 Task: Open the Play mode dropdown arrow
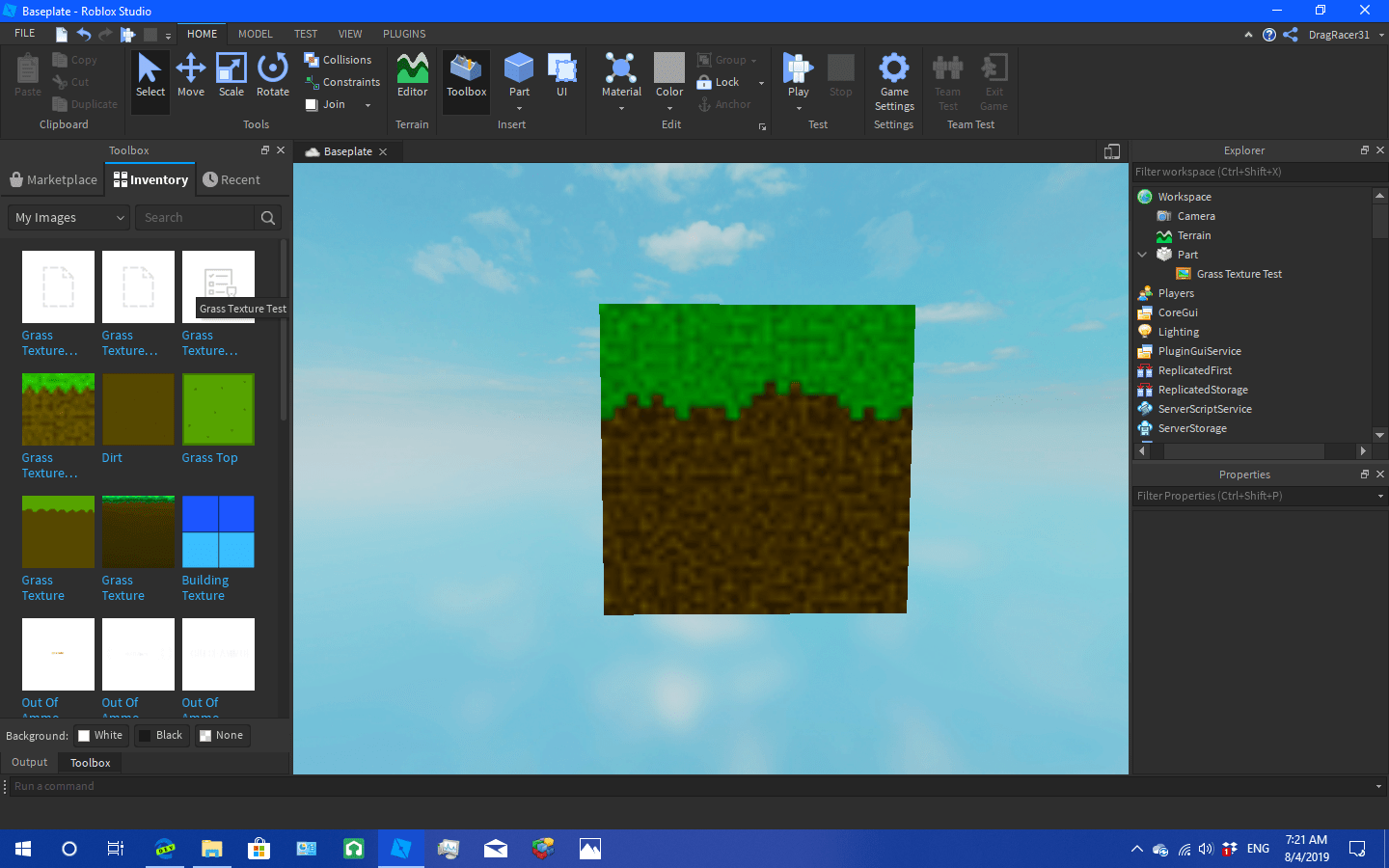799,108
